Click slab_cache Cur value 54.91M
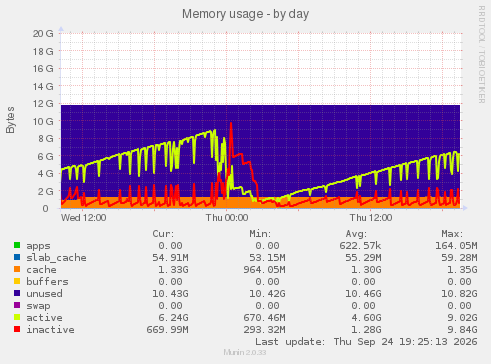 170,258
